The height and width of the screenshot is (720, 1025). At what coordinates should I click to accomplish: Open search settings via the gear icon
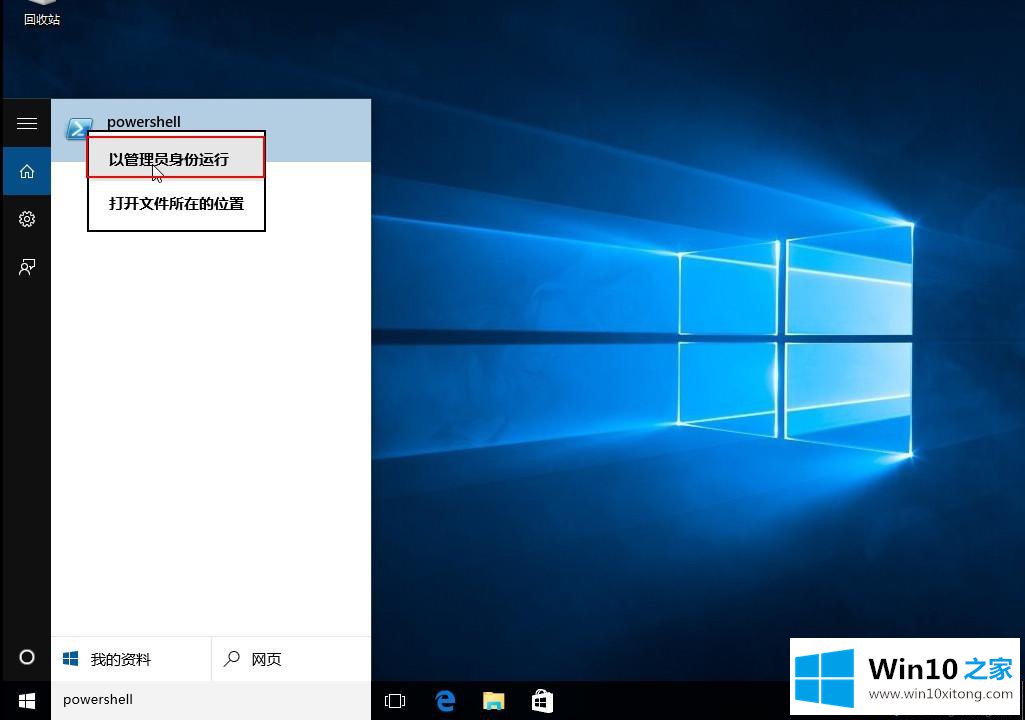point(27,219)
